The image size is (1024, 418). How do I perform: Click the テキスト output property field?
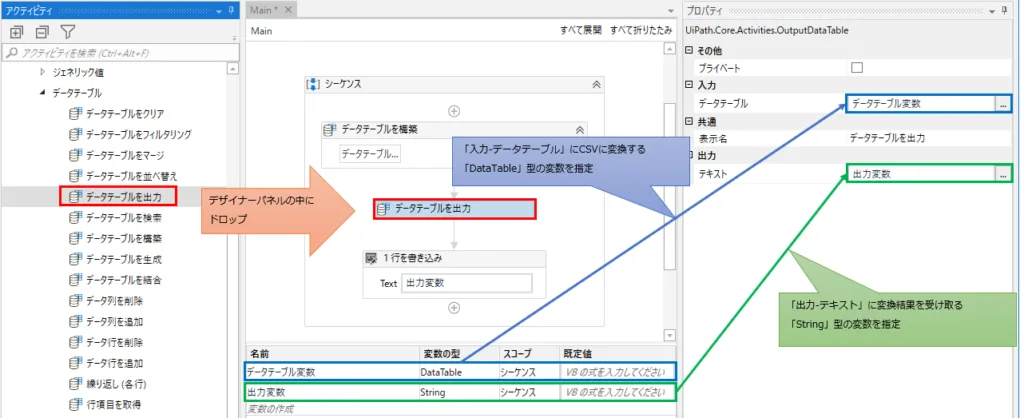[x=921, y=174]
